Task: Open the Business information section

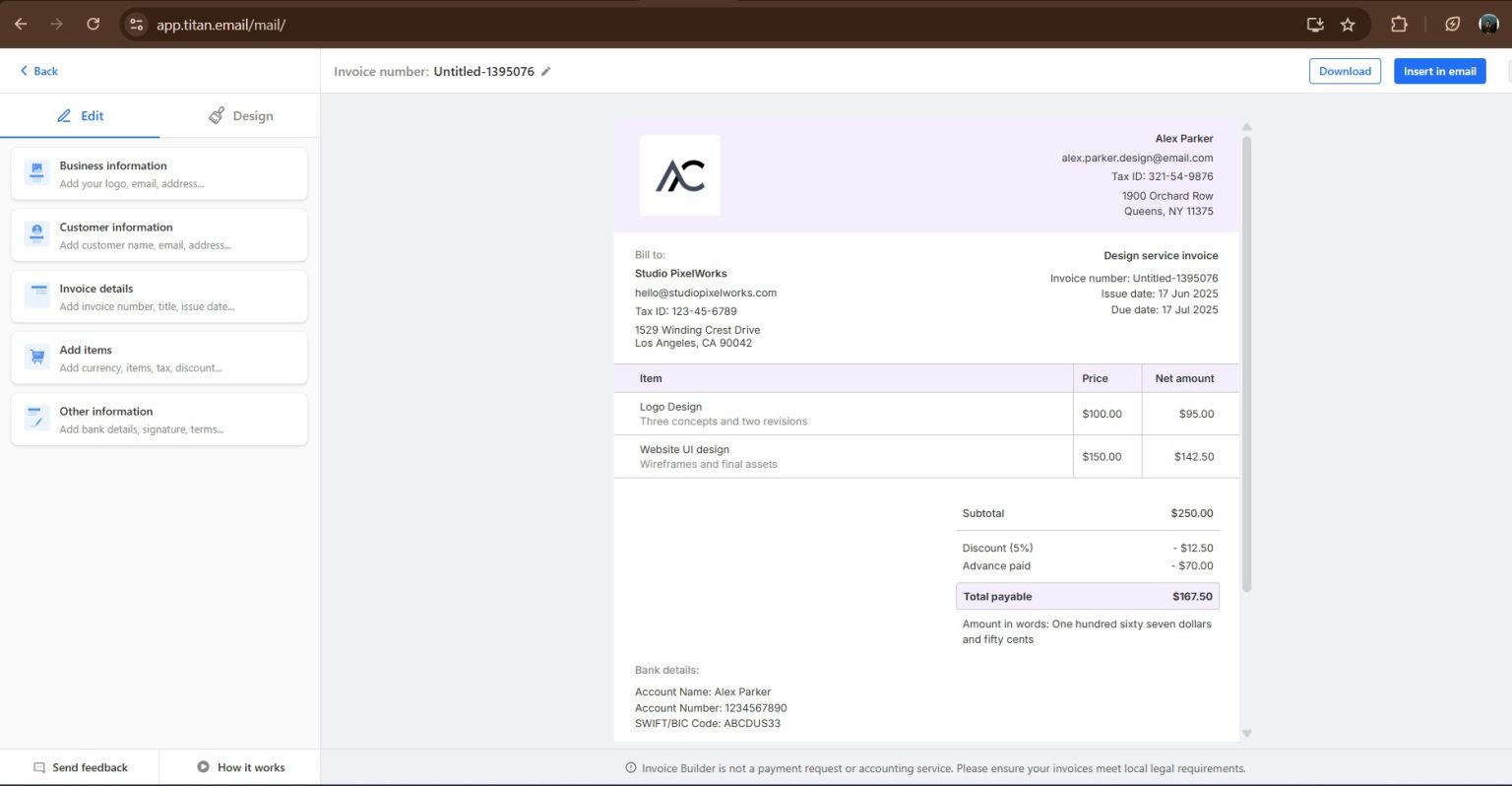Action: [158, 173]
